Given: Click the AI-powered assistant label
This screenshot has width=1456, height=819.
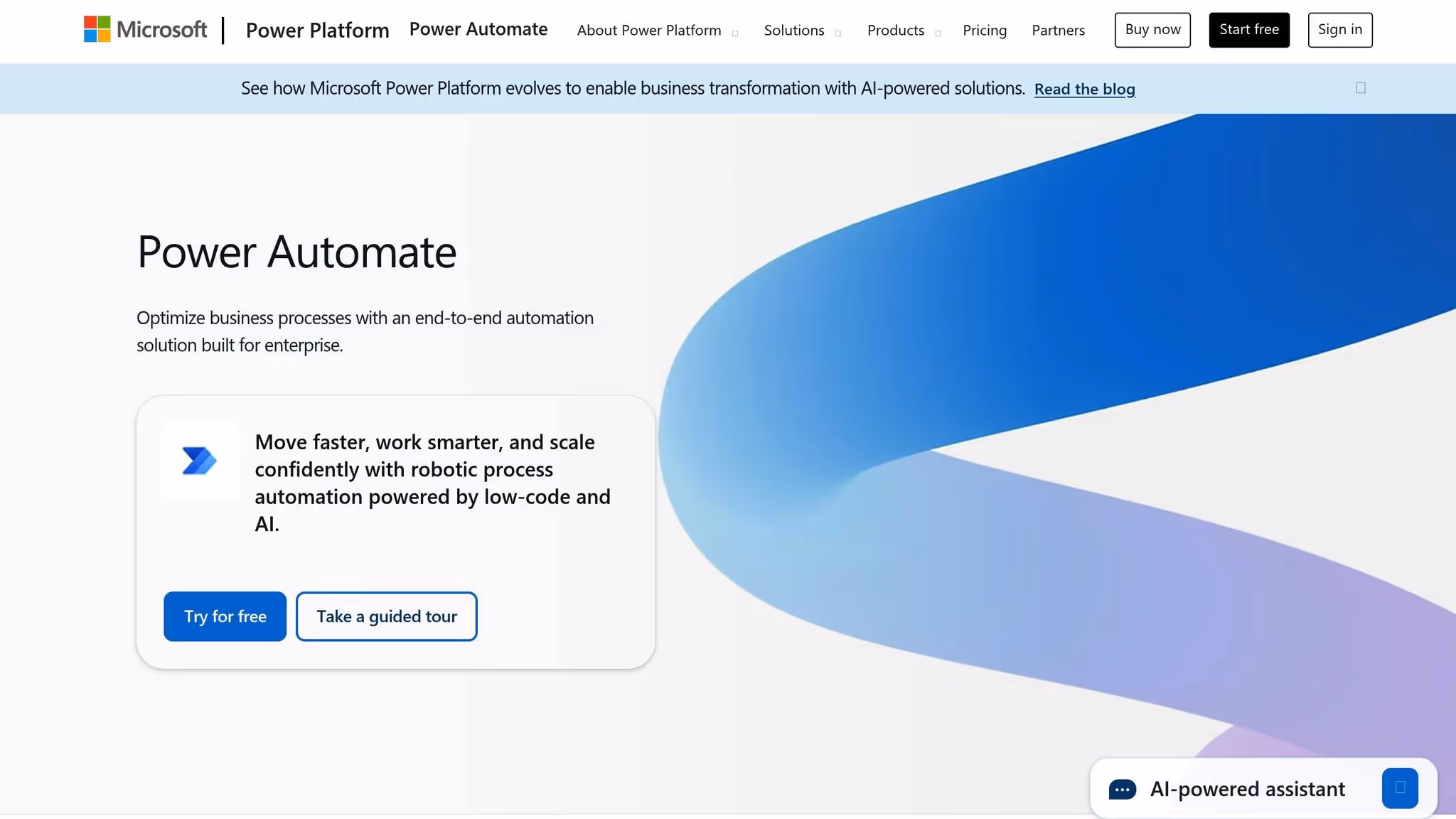Looking at the screenshot, I should (x=1247, y=788).
